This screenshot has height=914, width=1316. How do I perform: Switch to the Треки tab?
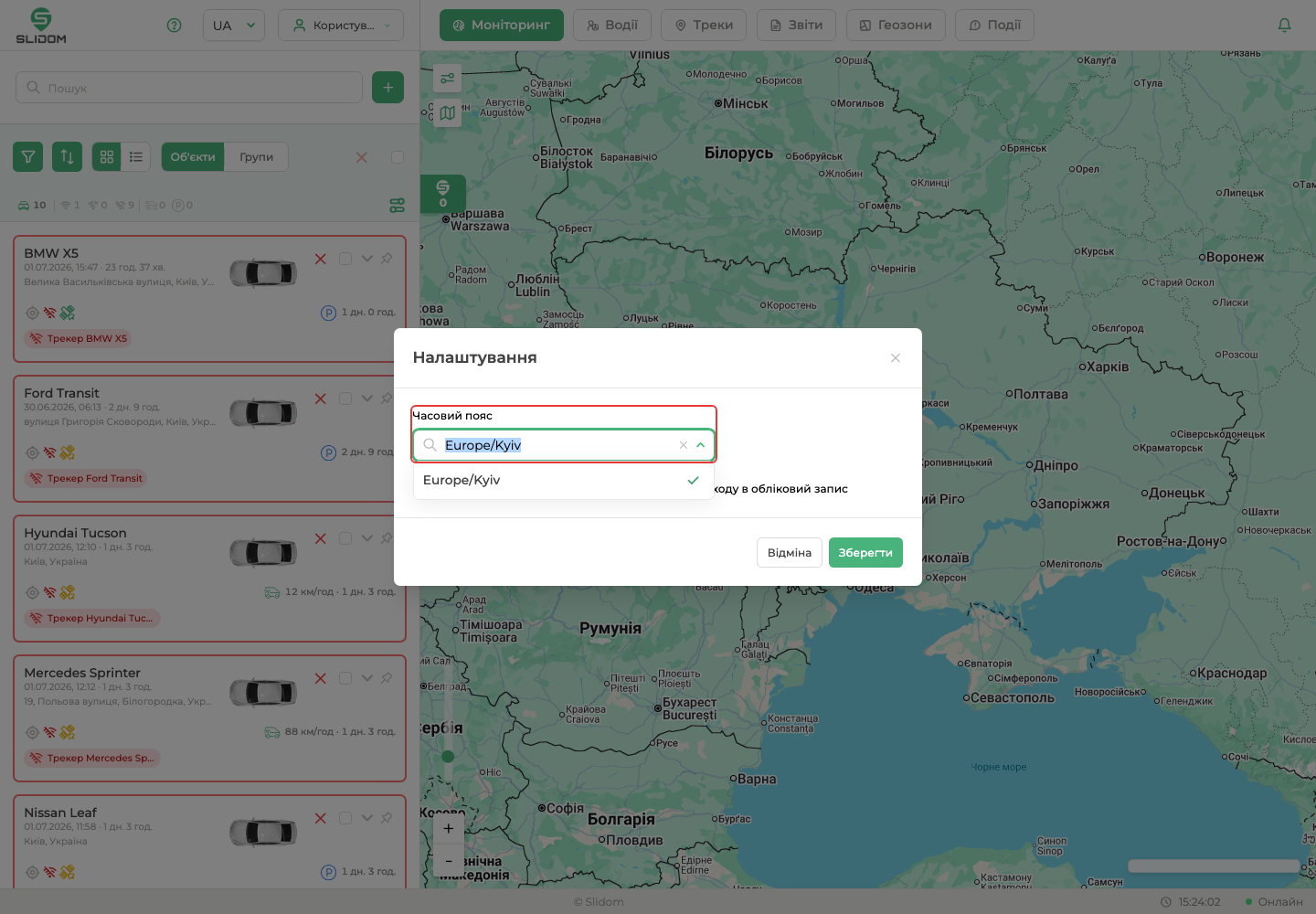pyautogui.click(x=704, y=26)
